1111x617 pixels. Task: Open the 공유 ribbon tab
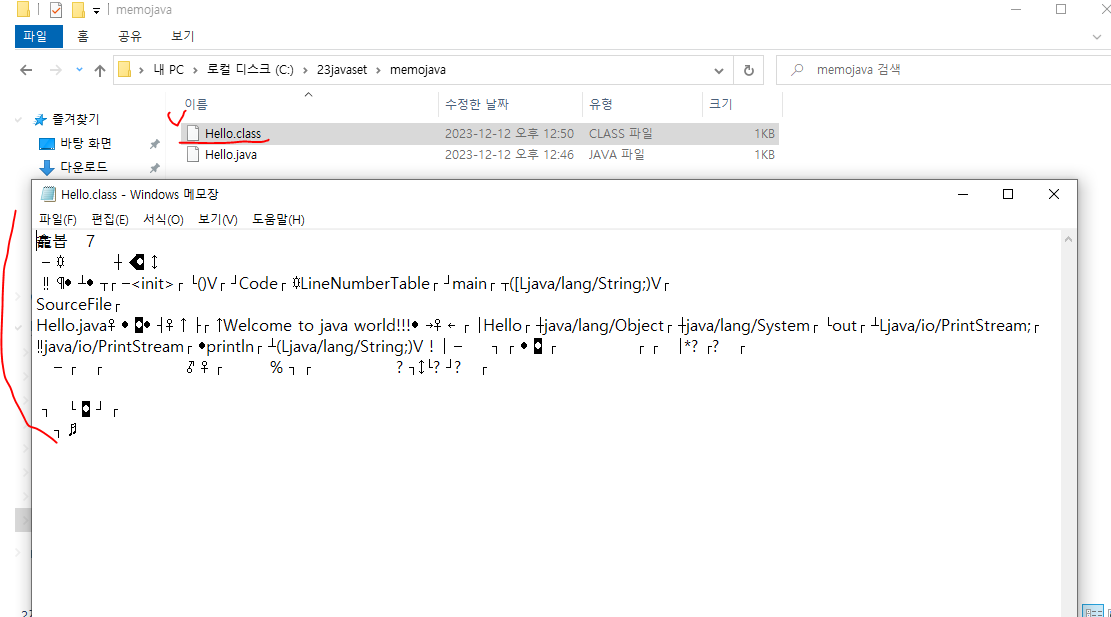click(130, 36)
